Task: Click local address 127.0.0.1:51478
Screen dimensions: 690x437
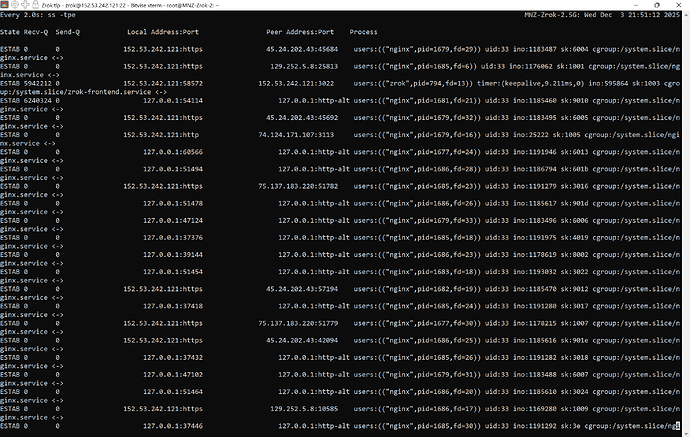Action: pos(173,204)
